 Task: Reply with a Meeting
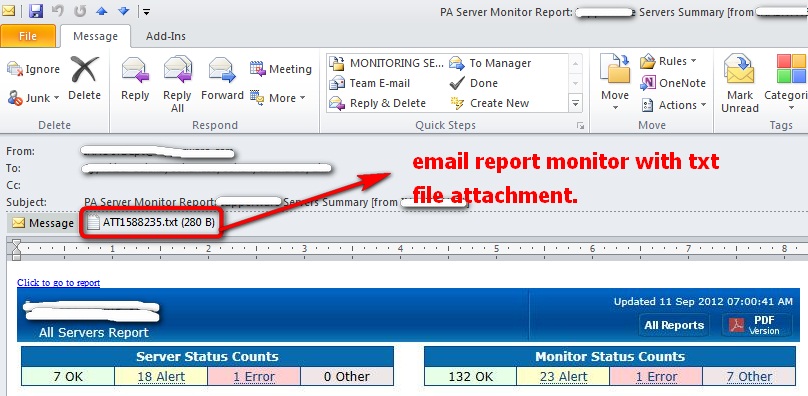pos(281,69)
